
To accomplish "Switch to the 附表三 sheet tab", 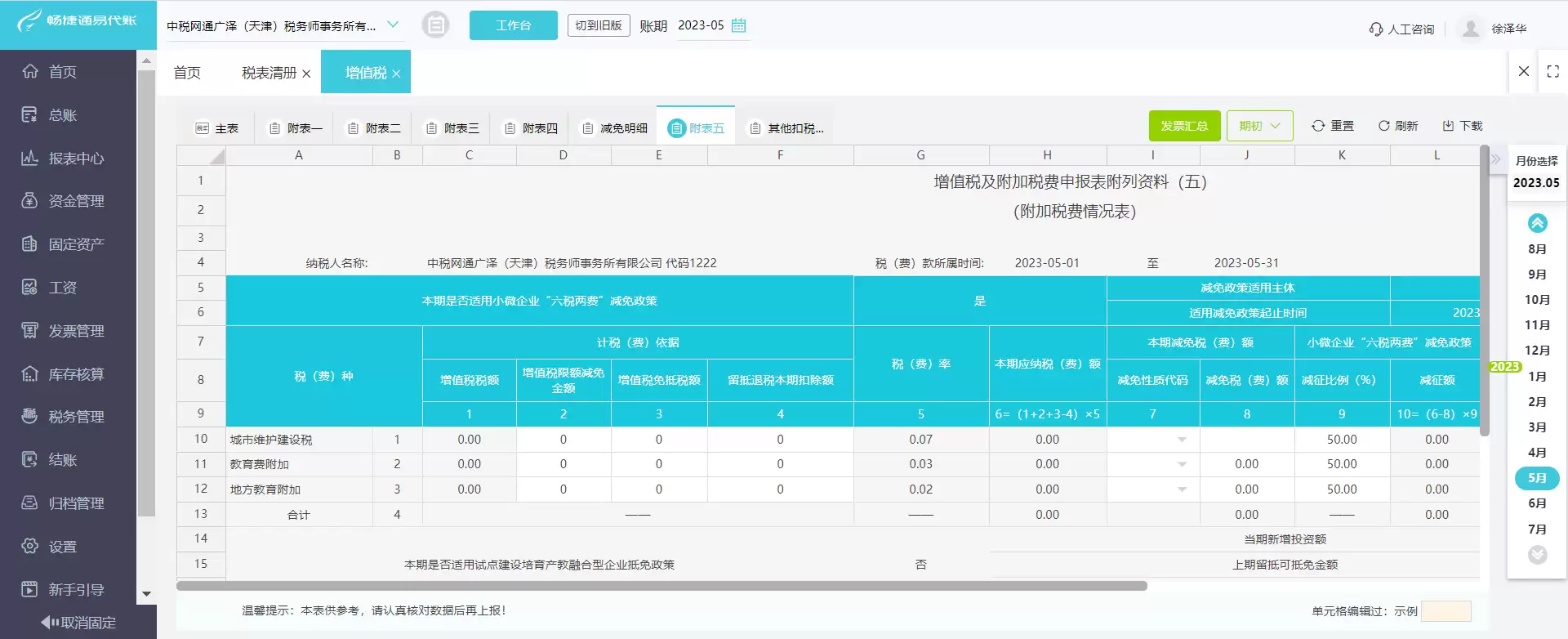I will click(x=452, y=128).
